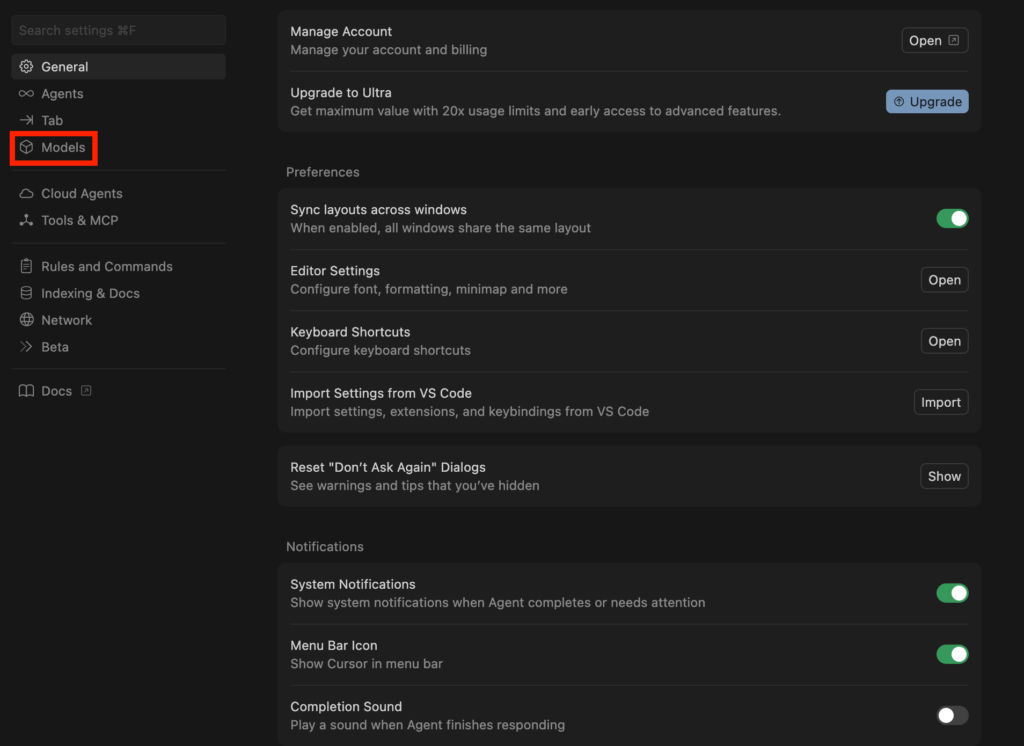
Task: Disable Sync layouts across windows toggle
Action: (951, 219)
